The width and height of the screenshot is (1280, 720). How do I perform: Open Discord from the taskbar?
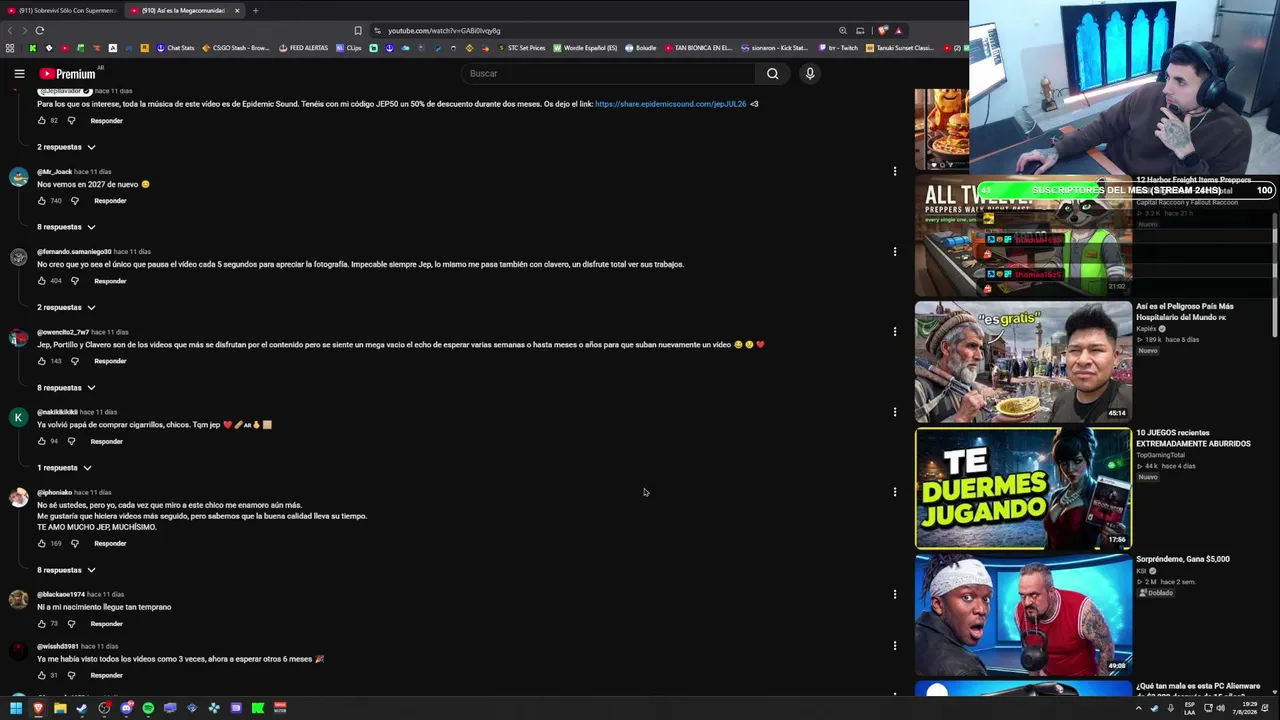tap(126, 708)
